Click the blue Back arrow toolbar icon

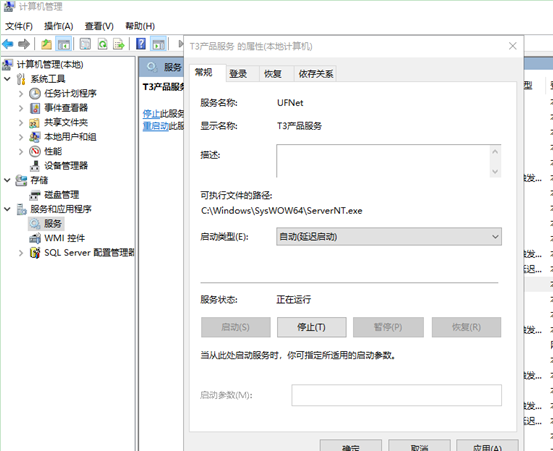tap(8, 44)
